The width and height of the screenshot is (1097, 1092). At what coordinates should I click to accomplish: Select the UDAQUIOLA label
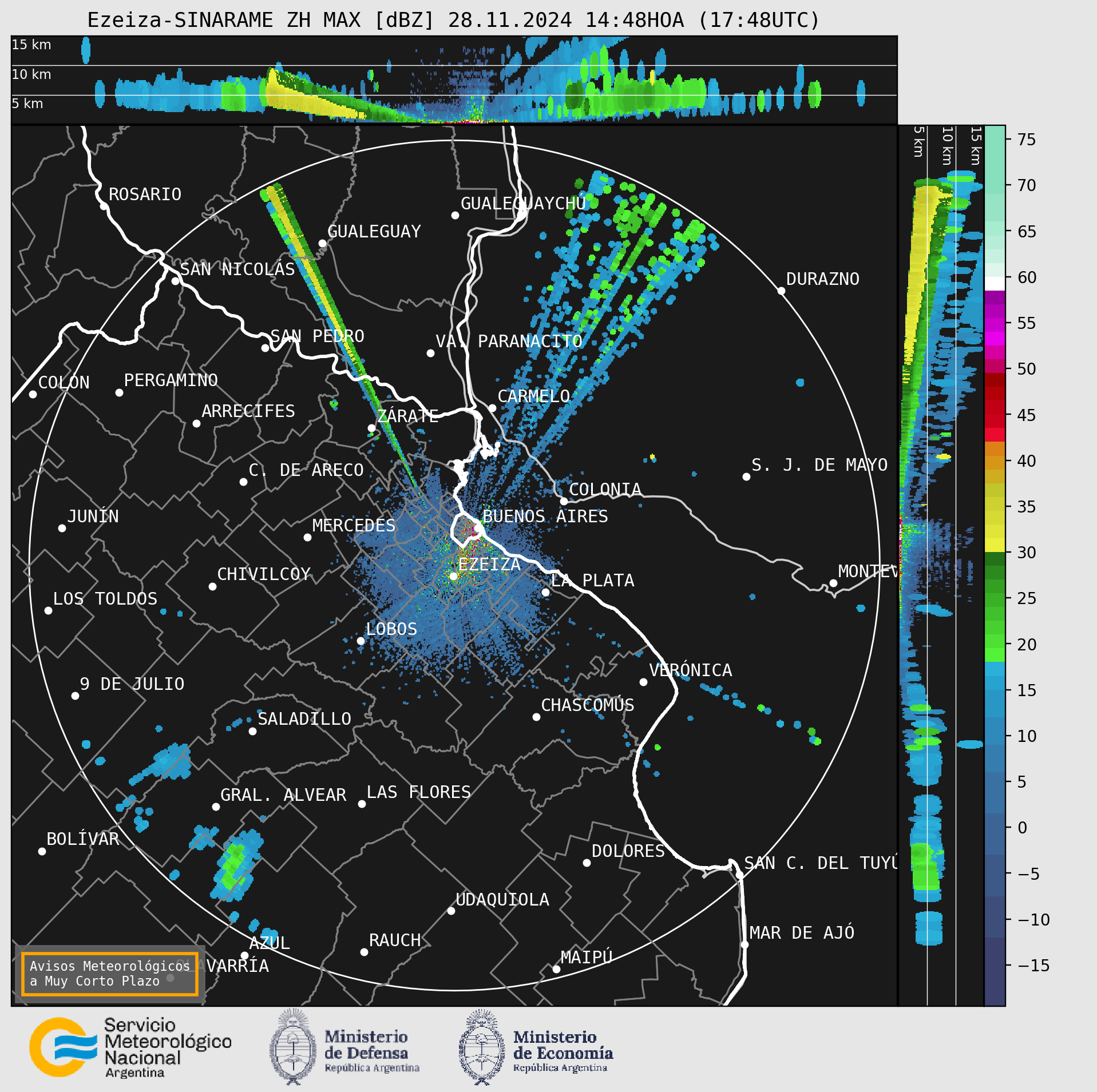pos(502,900)
